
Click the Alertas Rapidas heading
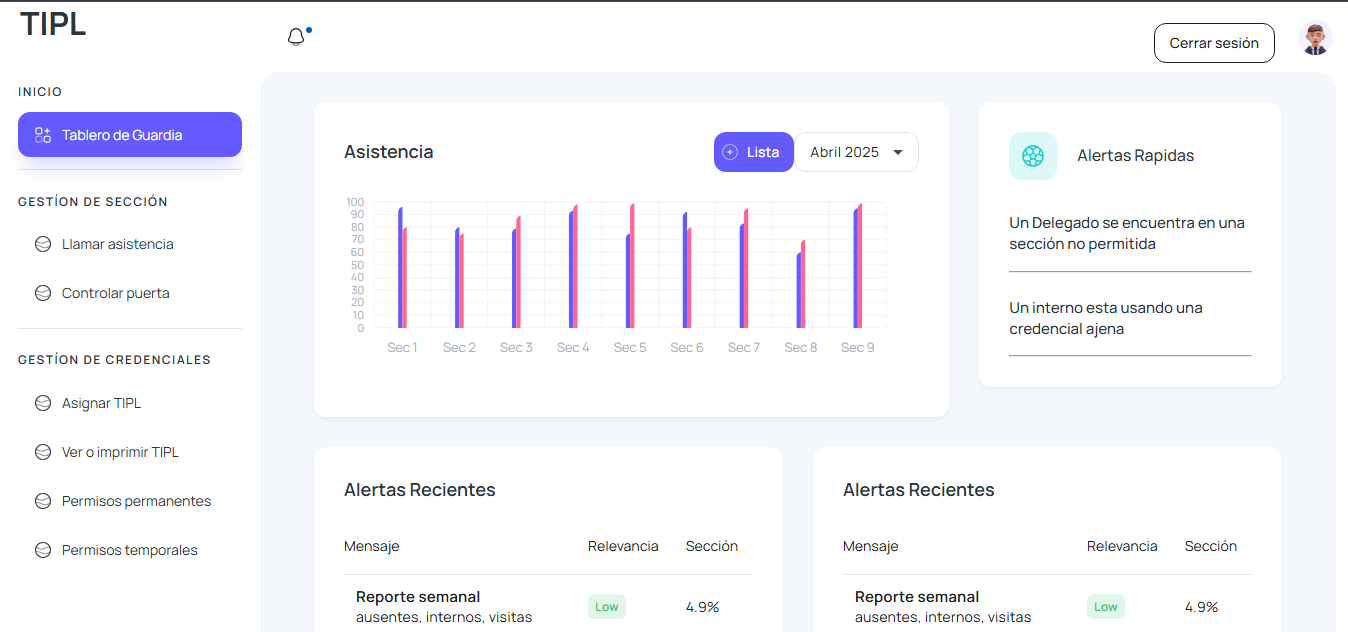pyautogui.click(x=1136, y=156)
